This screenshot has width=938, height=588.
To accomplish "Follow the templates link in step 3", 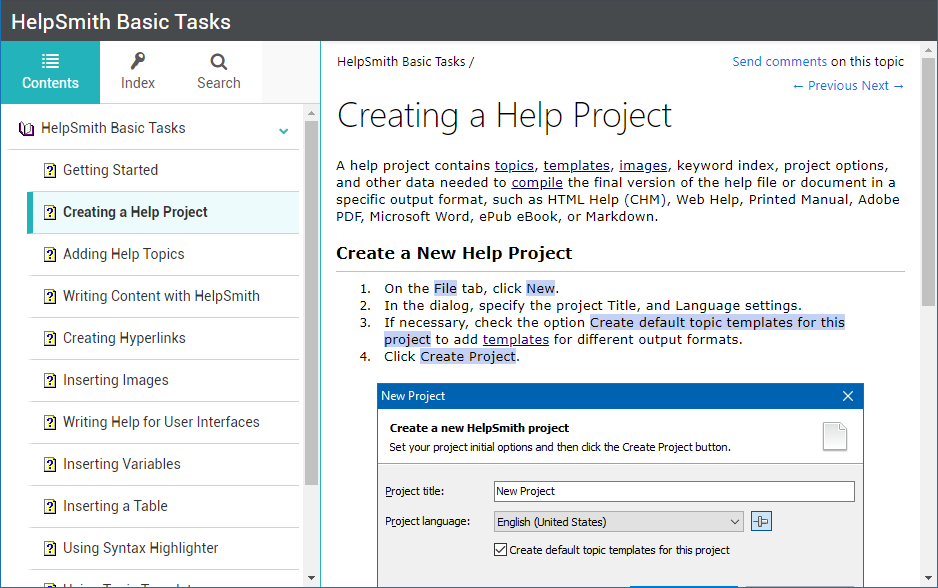I will coord(515,340).
